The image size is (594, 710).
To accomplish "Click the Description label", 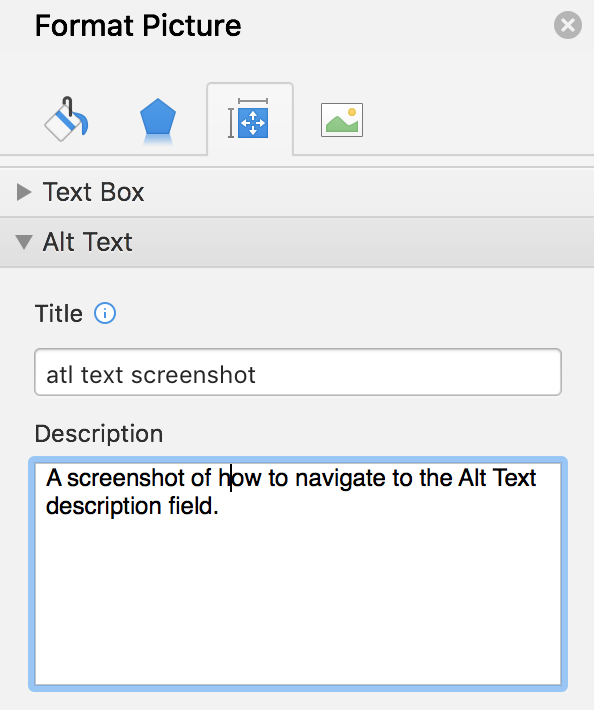I will pos(99,434).
